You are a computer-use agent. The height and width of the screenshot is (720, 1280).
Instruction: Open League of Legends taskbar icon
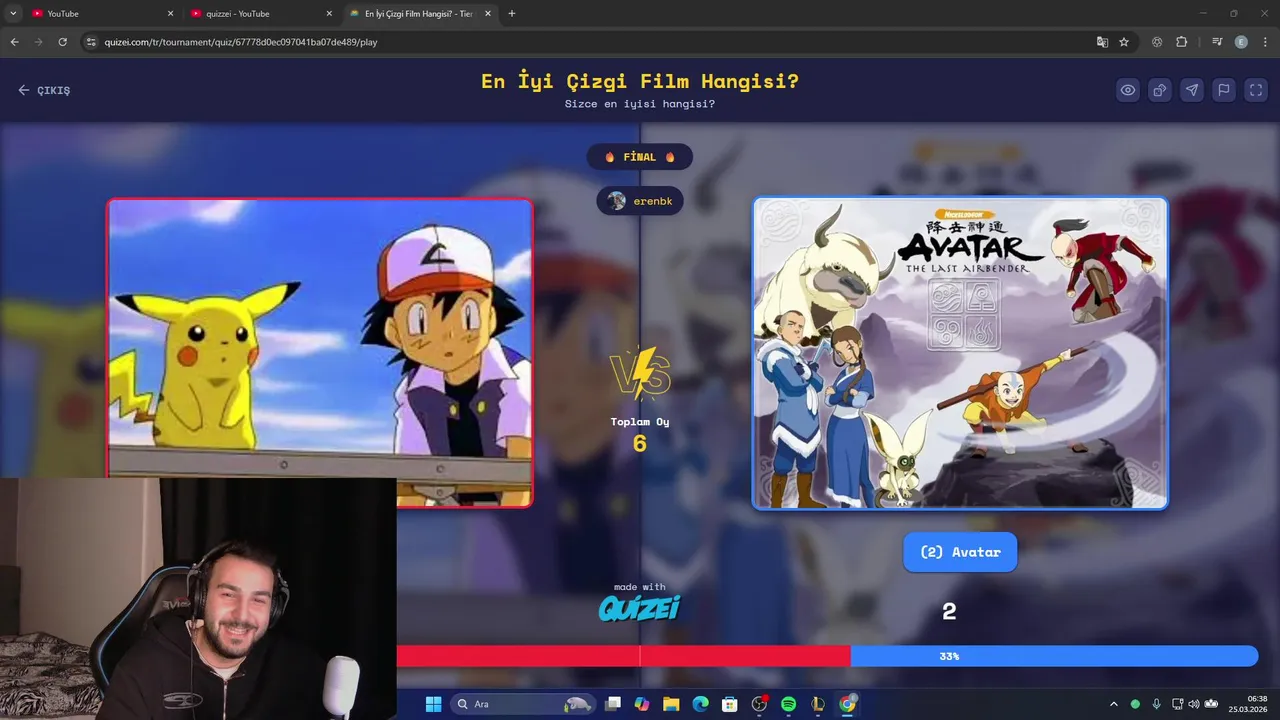coord(818,704)
